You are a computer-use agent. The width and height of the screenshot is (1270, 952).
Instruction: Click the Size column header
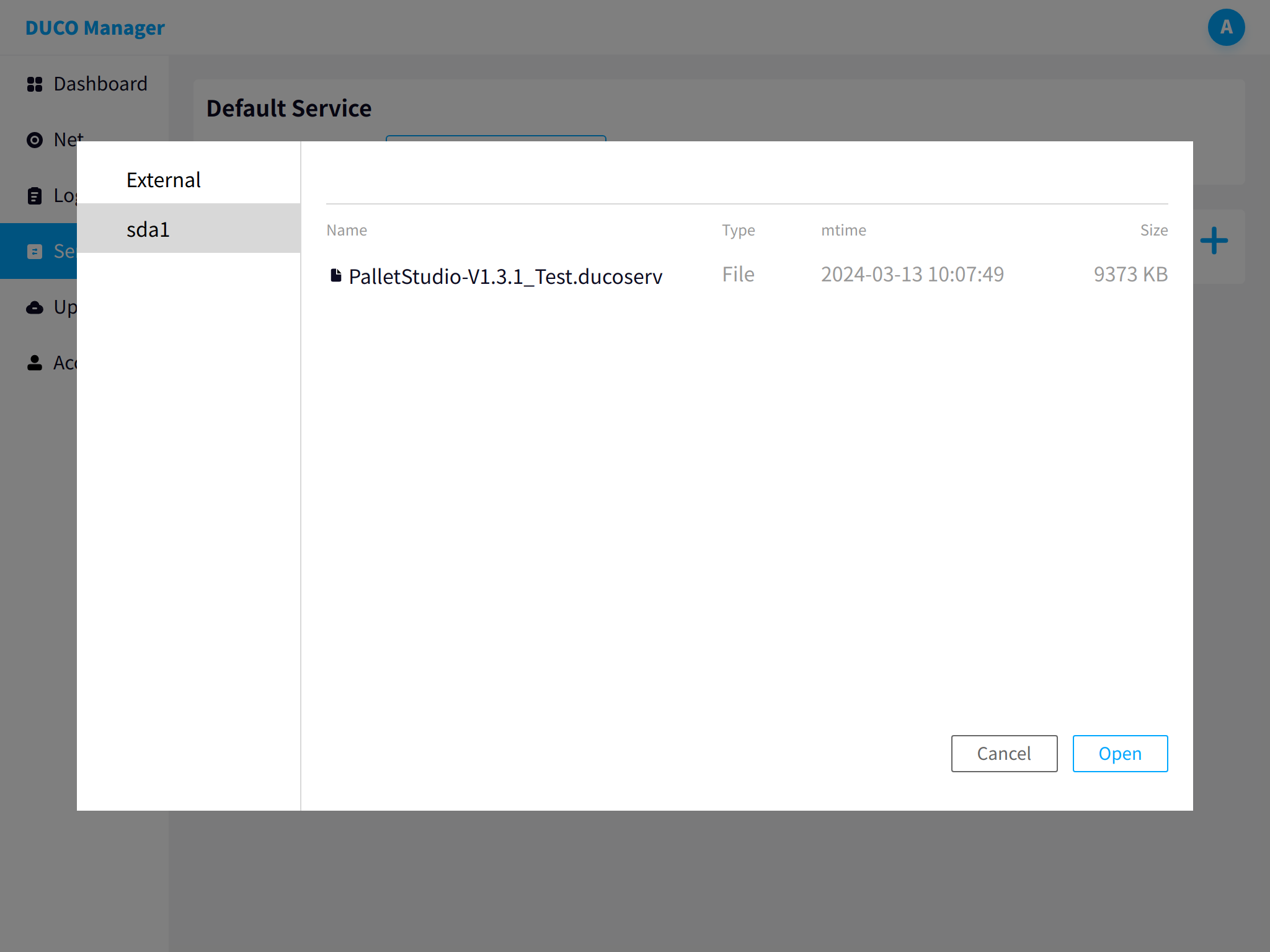click(1153, 231)
